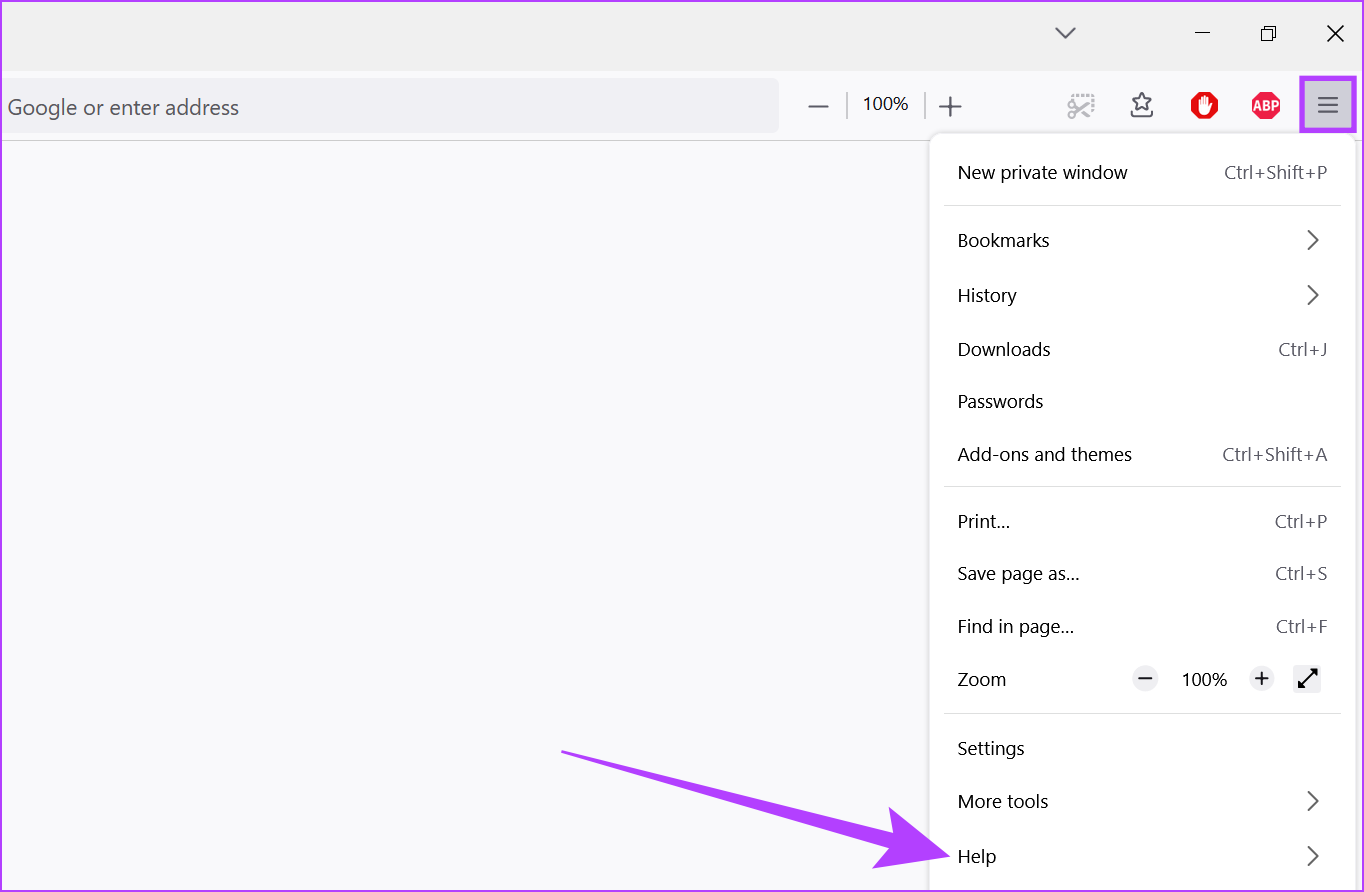The height and width of the screenshot is (892, 1364).
Task: Zoom out using toolbar minus icon
Action: pos(818,106)
